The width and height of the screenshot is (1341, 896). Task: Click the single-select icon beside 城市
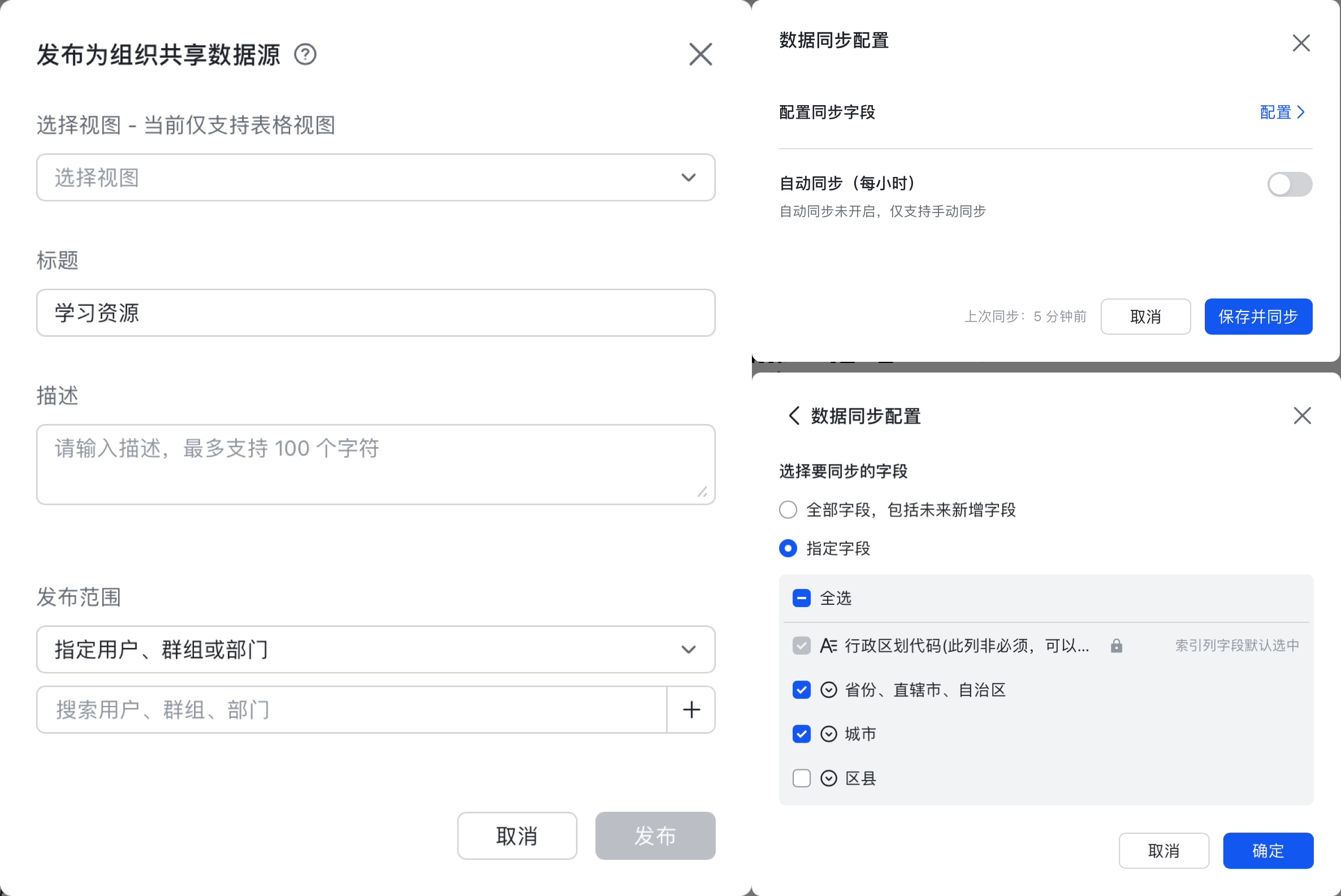[x=828, y=734]
